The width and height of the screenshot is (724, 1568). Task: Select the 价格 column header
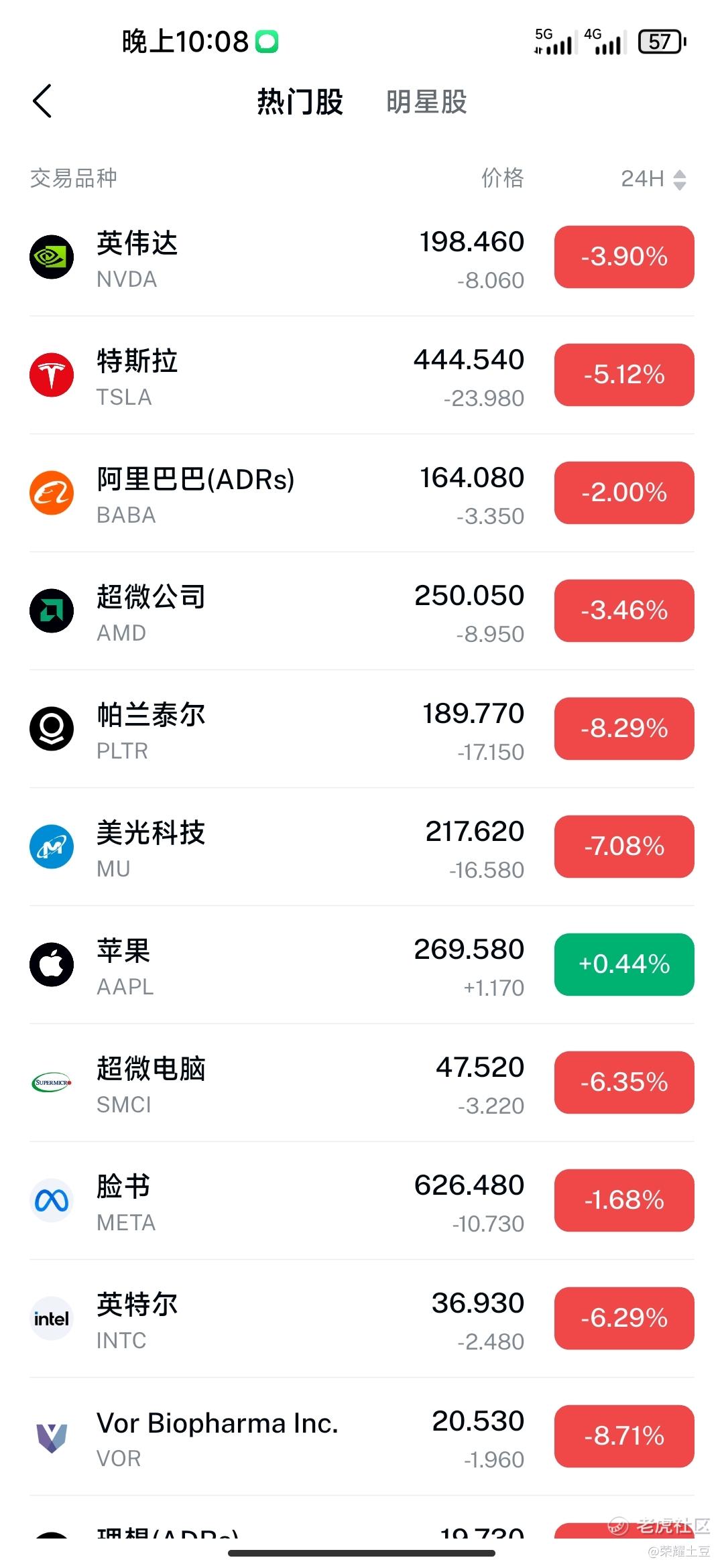coord(502,178)
